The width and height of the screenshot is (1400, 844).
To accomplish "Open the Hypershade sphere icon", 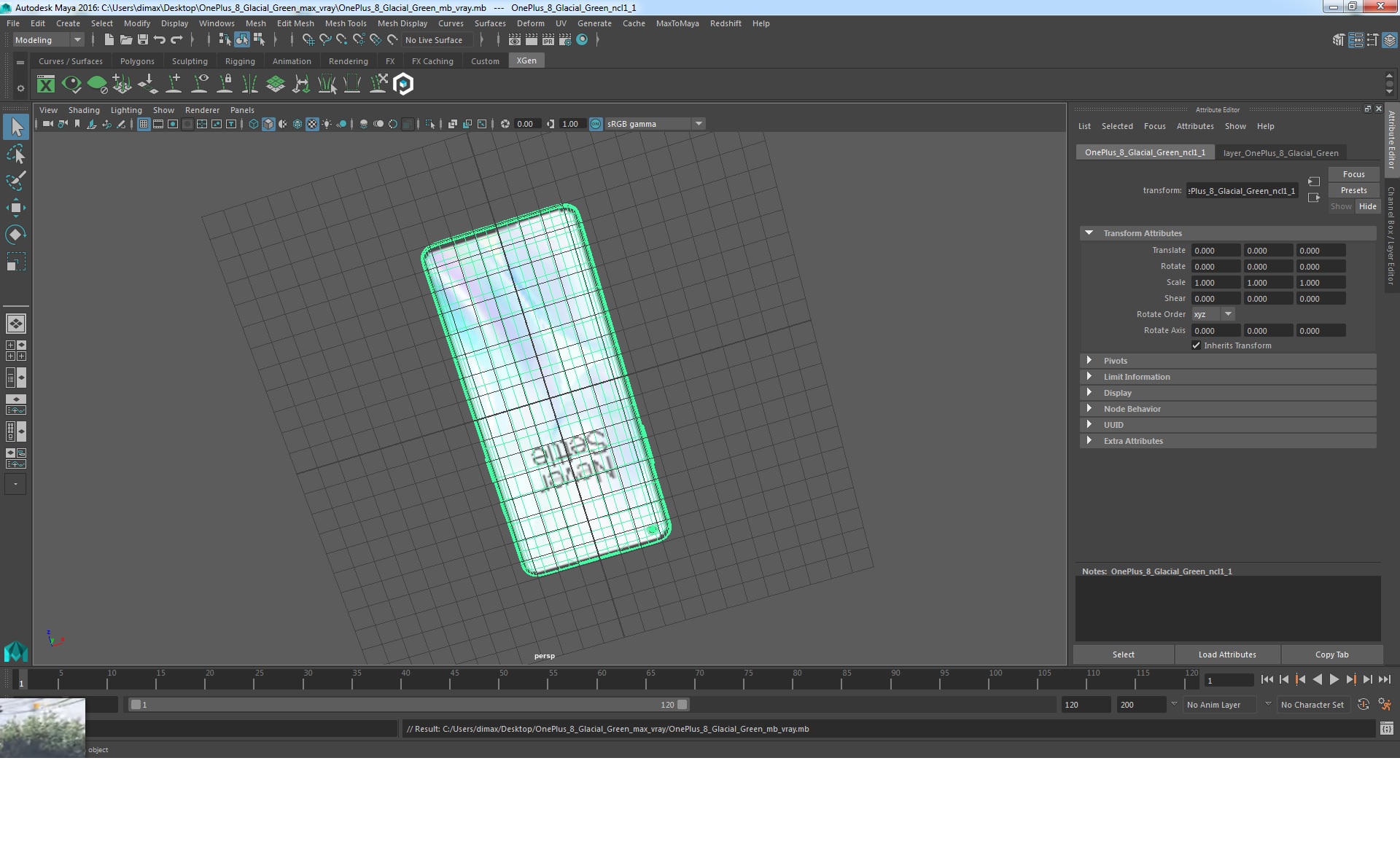I will pyautogui.click(x=582, y=40).
